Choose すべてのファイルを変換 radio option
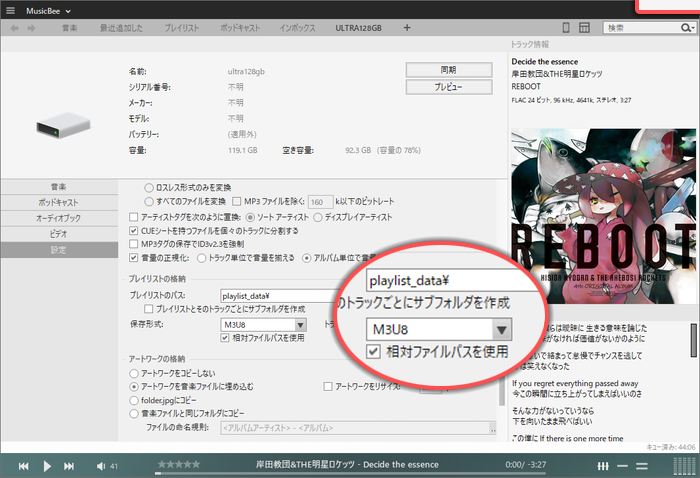 (x=149, y=202)
